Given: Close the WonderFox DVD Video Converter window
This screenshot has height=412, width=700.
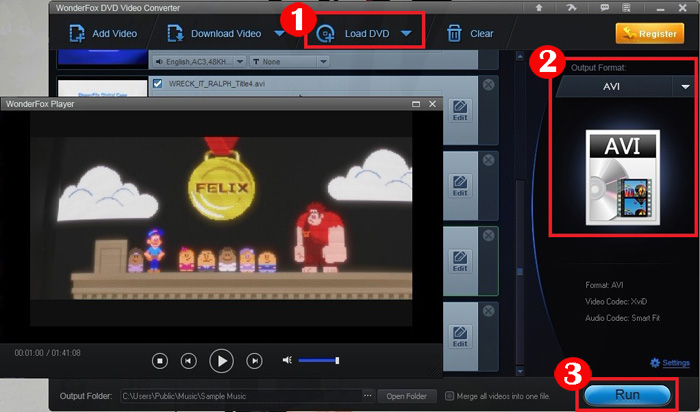Looking at the screenshot, I should [x=683, y=8].
